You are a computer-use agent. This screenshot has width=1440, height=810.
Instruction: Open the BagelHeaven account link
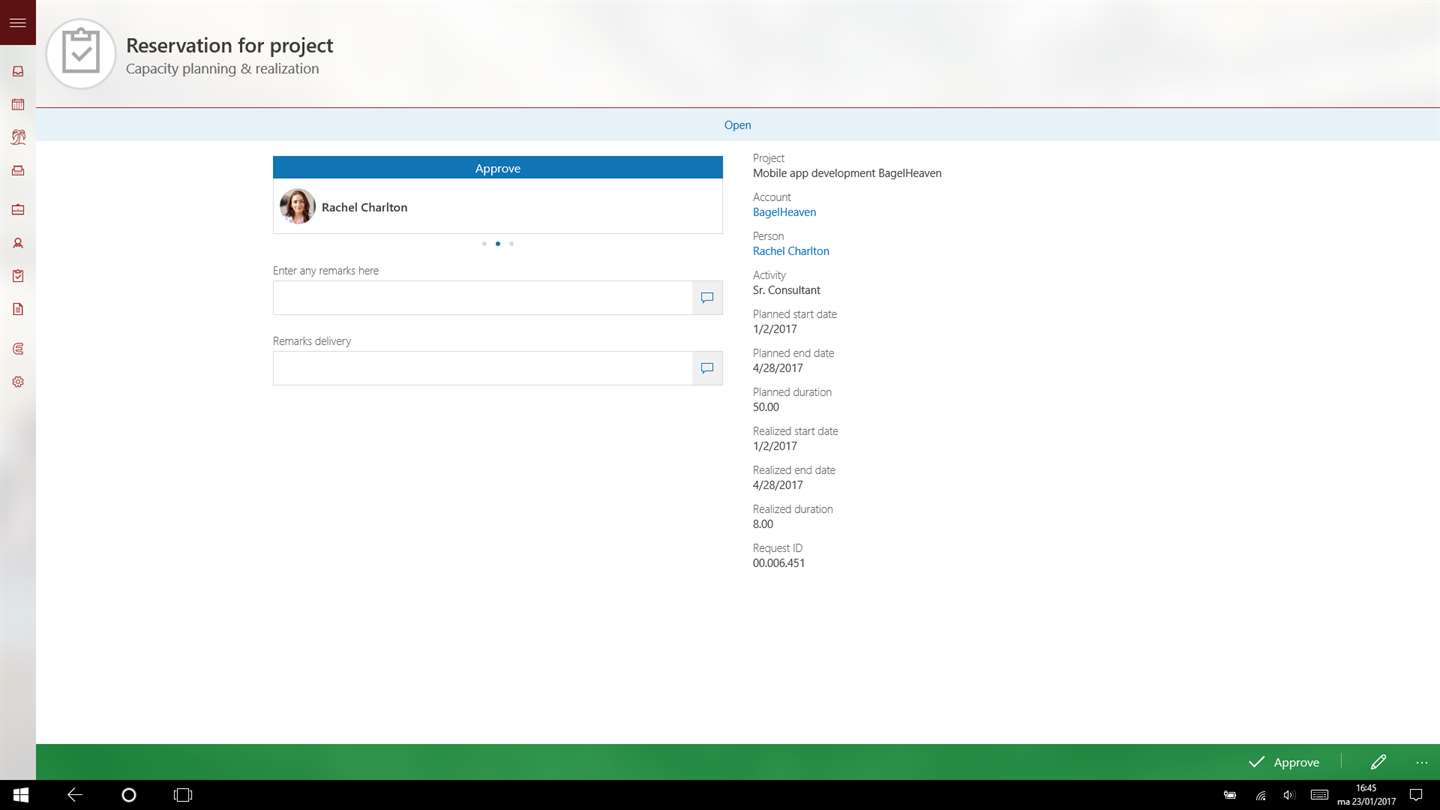pyautogui.click(x=784, y=212)
